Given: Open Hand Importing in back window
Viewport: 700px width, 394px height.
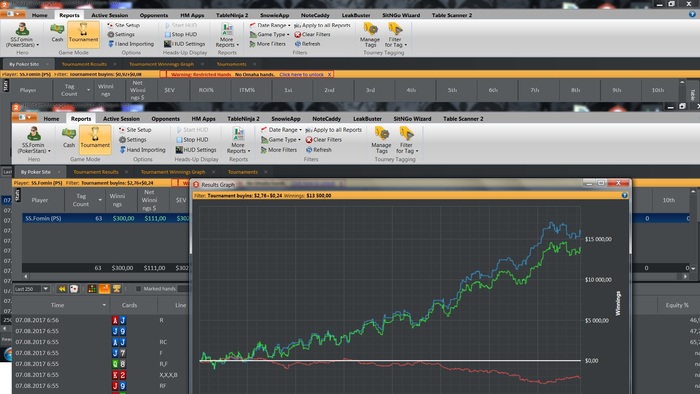Looking at the screenshot, I should click(131, 44).
